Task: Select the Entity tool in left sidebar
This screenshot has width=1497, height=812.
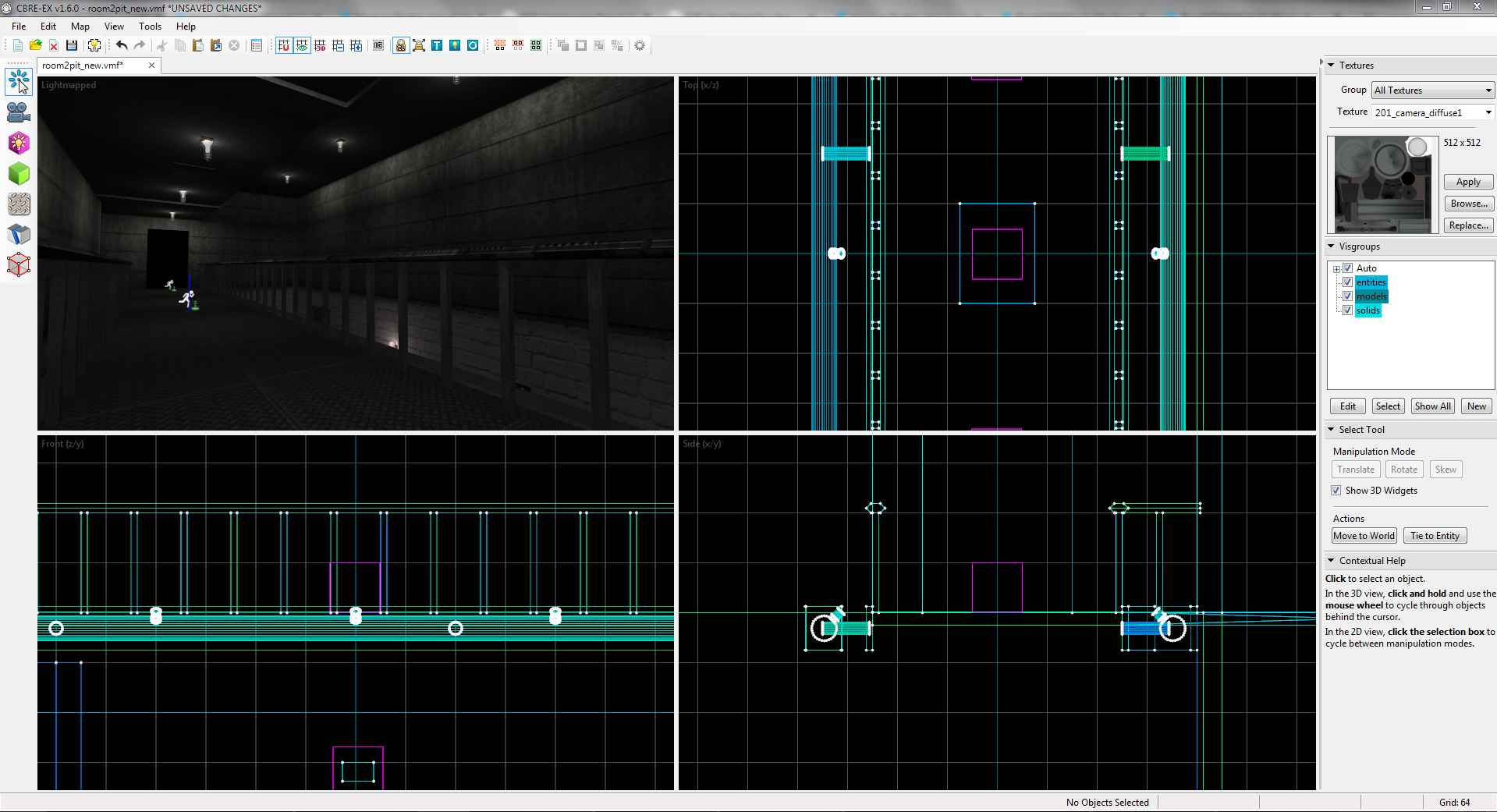Action: pyautogui.click(x=19, y=143)
